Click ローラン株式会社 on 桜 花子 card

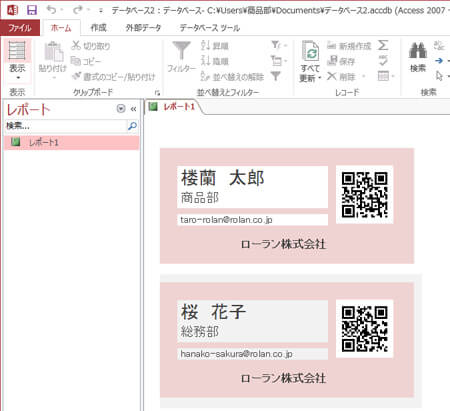coord(283,378)
